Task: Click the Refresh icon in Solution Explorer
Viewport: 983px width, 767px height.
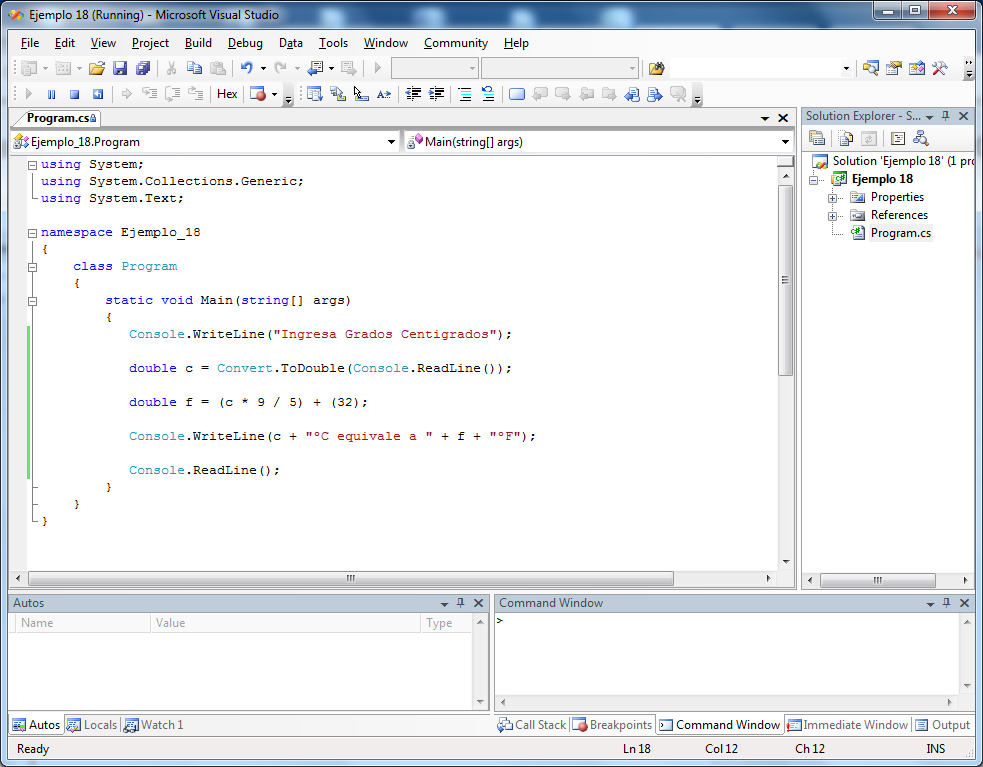Action: coord(868,138)
